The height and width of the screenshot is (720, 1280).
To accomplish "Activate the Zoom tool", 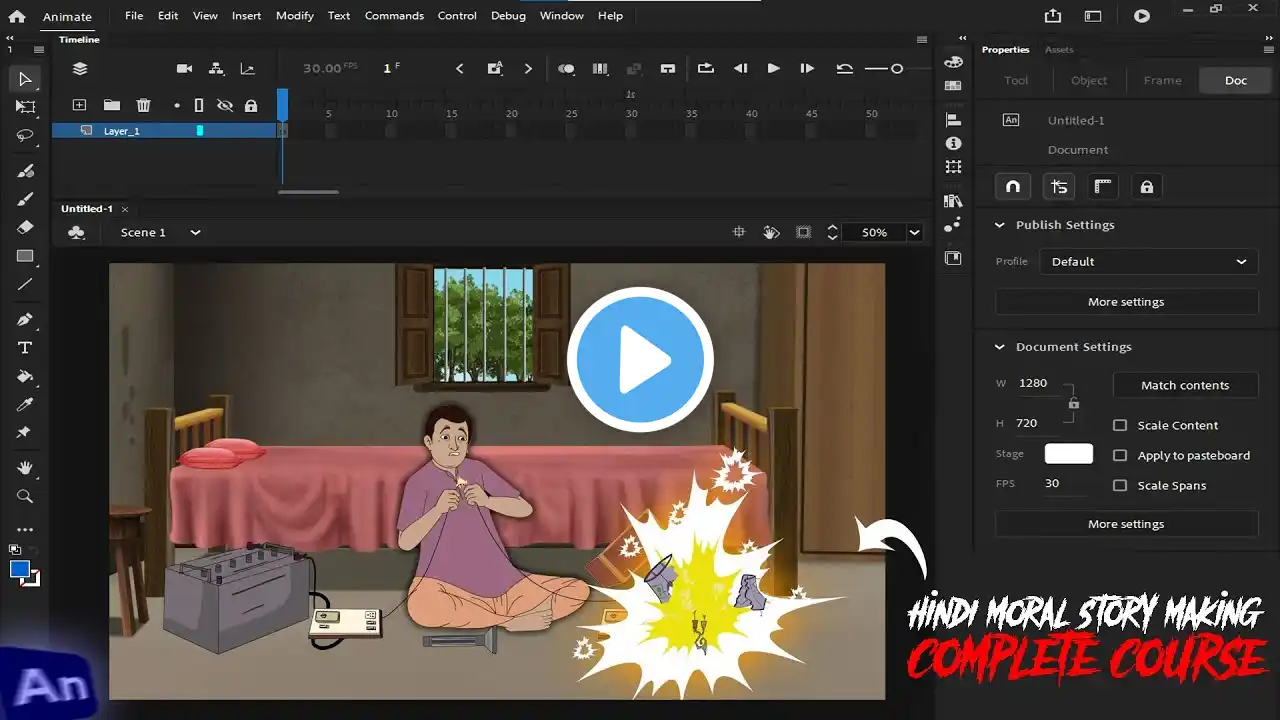I will coord(25,496).
